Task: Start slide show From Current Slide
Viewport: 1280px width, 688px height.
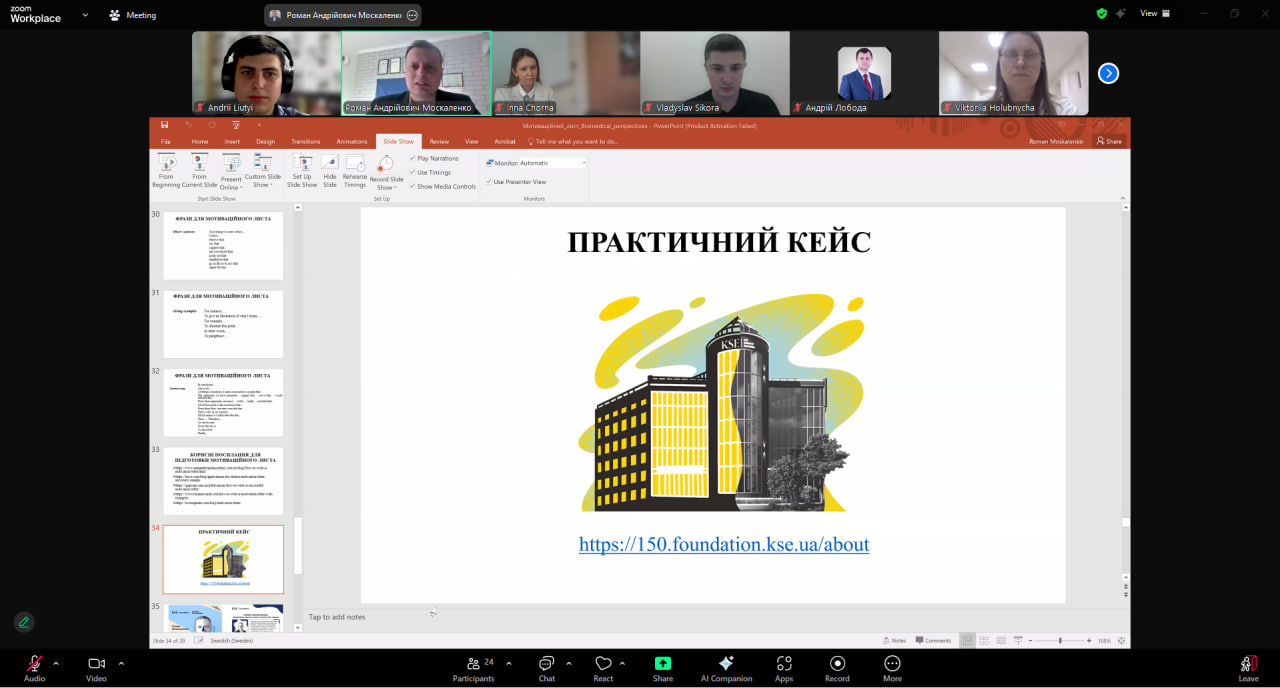Action: [200, 171]
